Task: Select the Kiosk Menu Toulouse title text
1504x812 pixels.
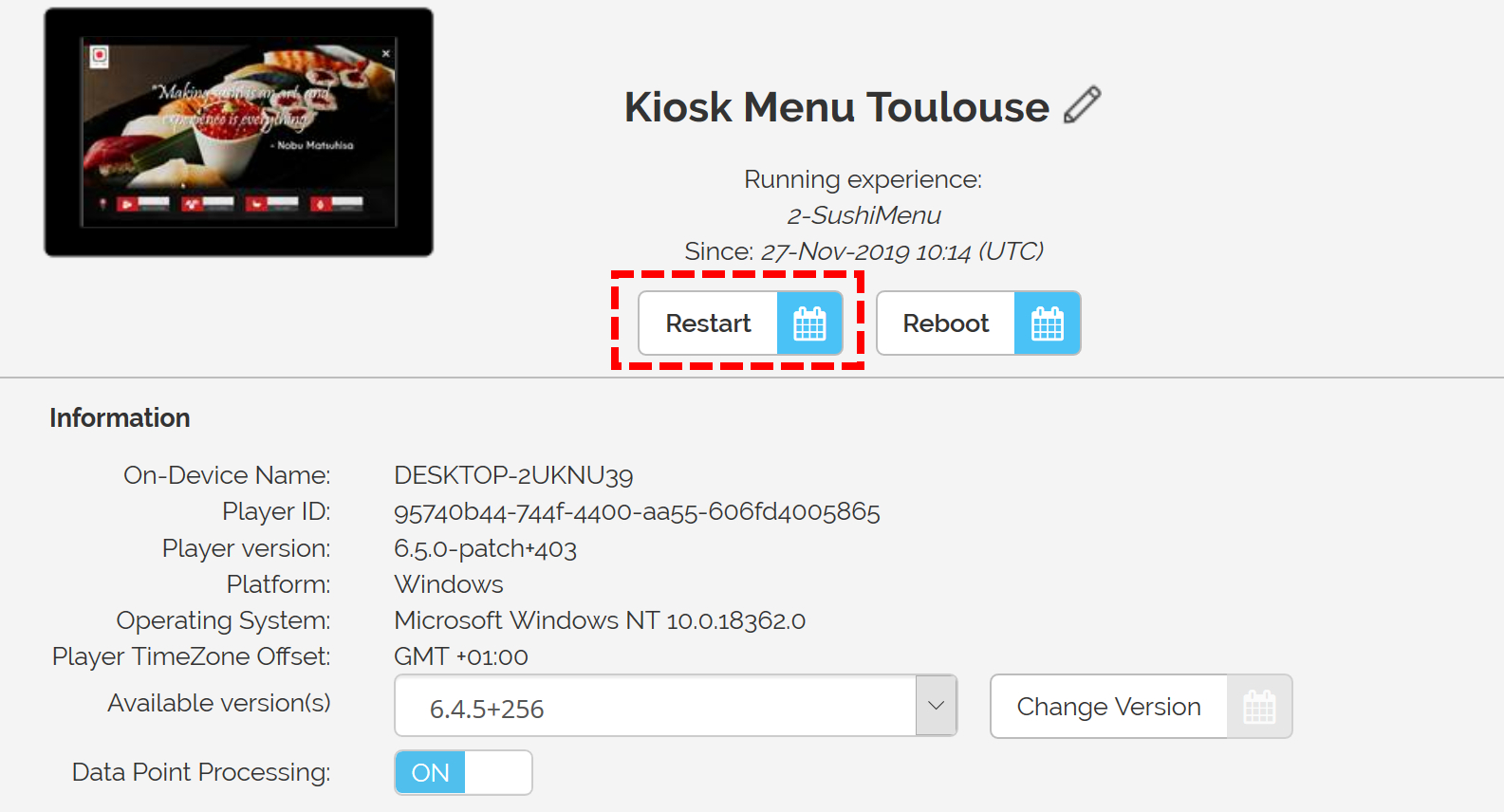Action: [x=837, y=106]
